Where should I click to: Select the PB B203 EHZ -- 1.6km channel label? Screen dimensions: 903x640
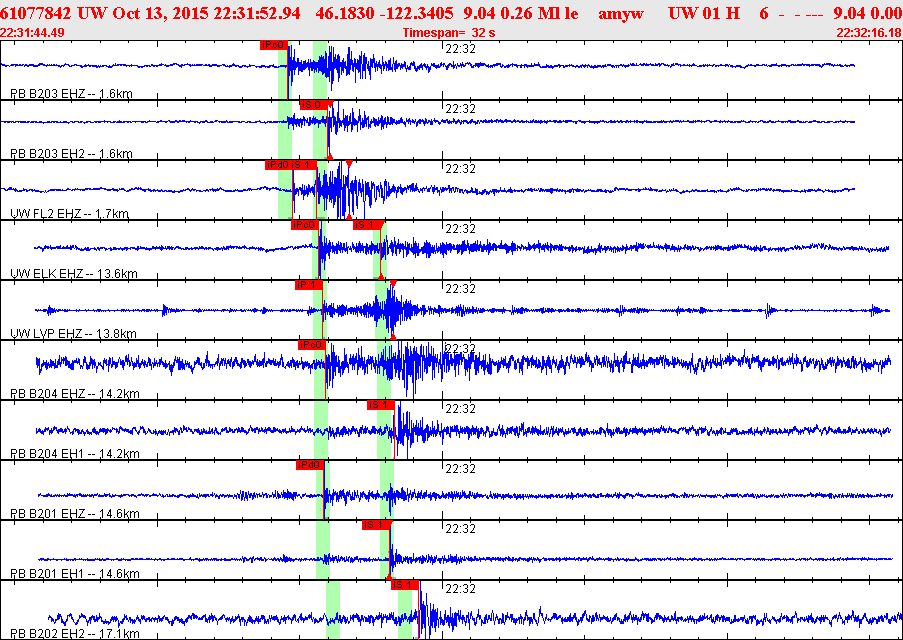(x=71, y=93)
